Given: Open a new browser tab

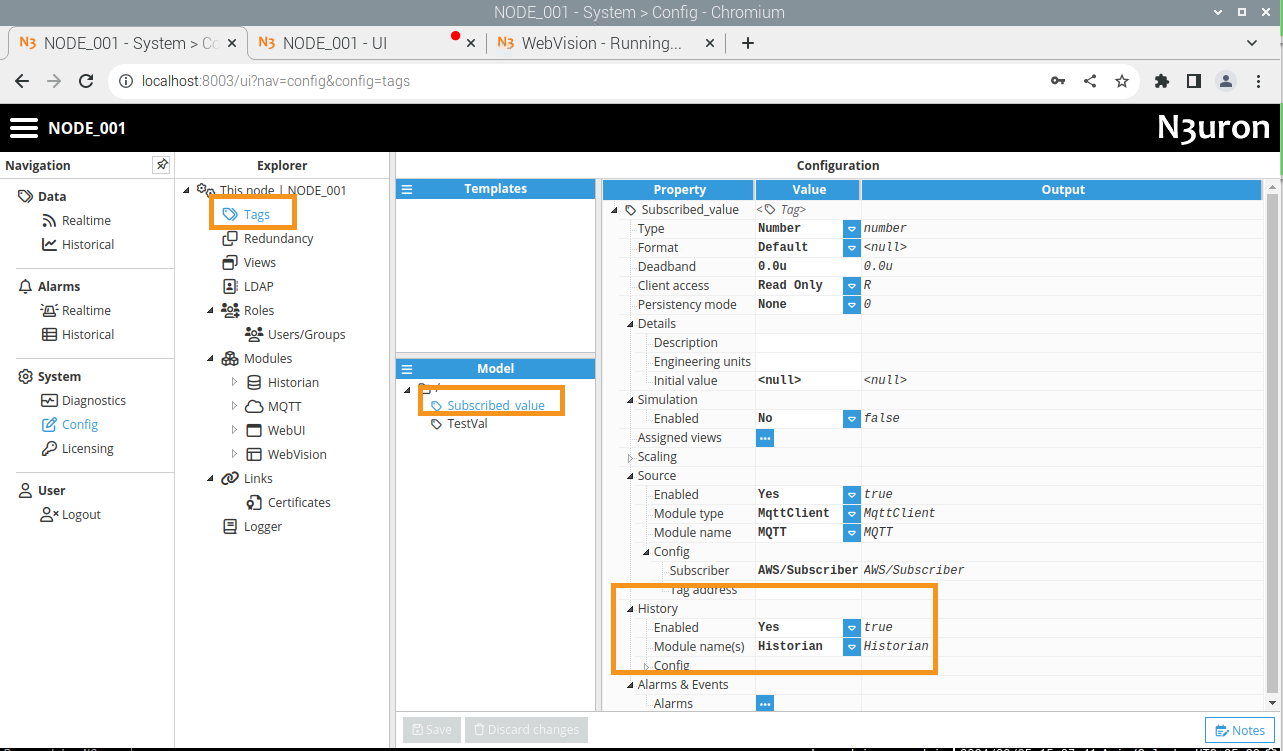Looking at the screenshot, I should click(747, 43).
